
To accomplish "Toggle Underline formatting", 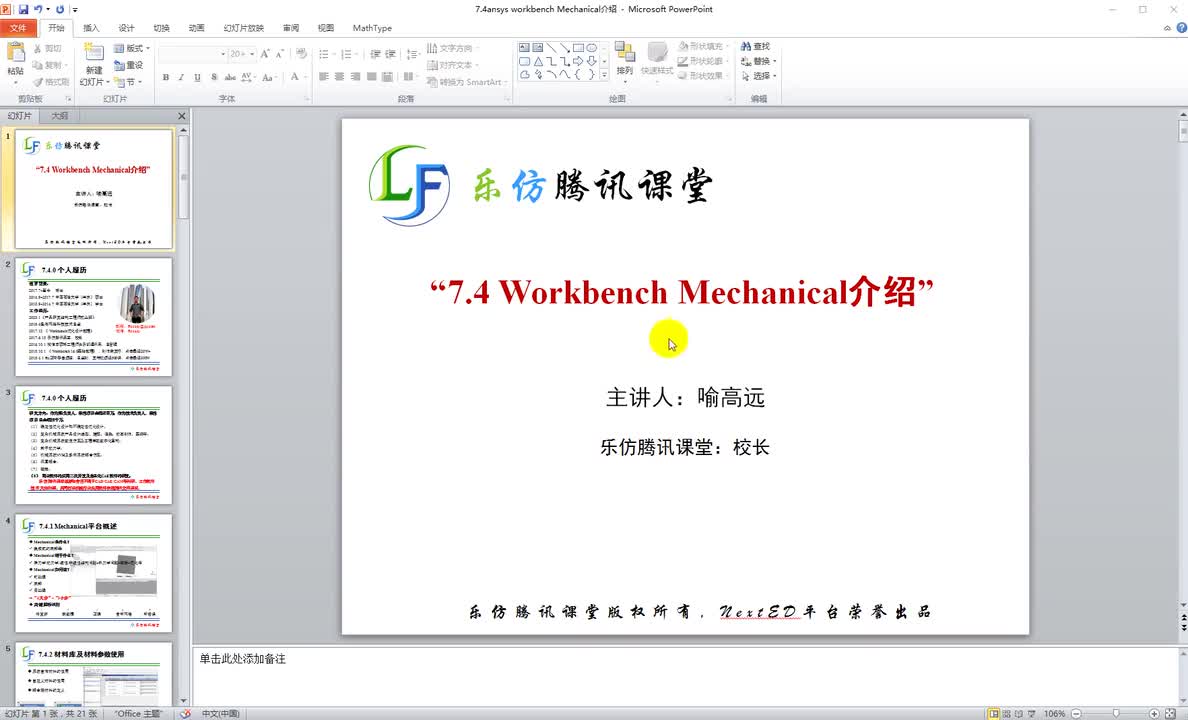I will [x=197, y=77].
